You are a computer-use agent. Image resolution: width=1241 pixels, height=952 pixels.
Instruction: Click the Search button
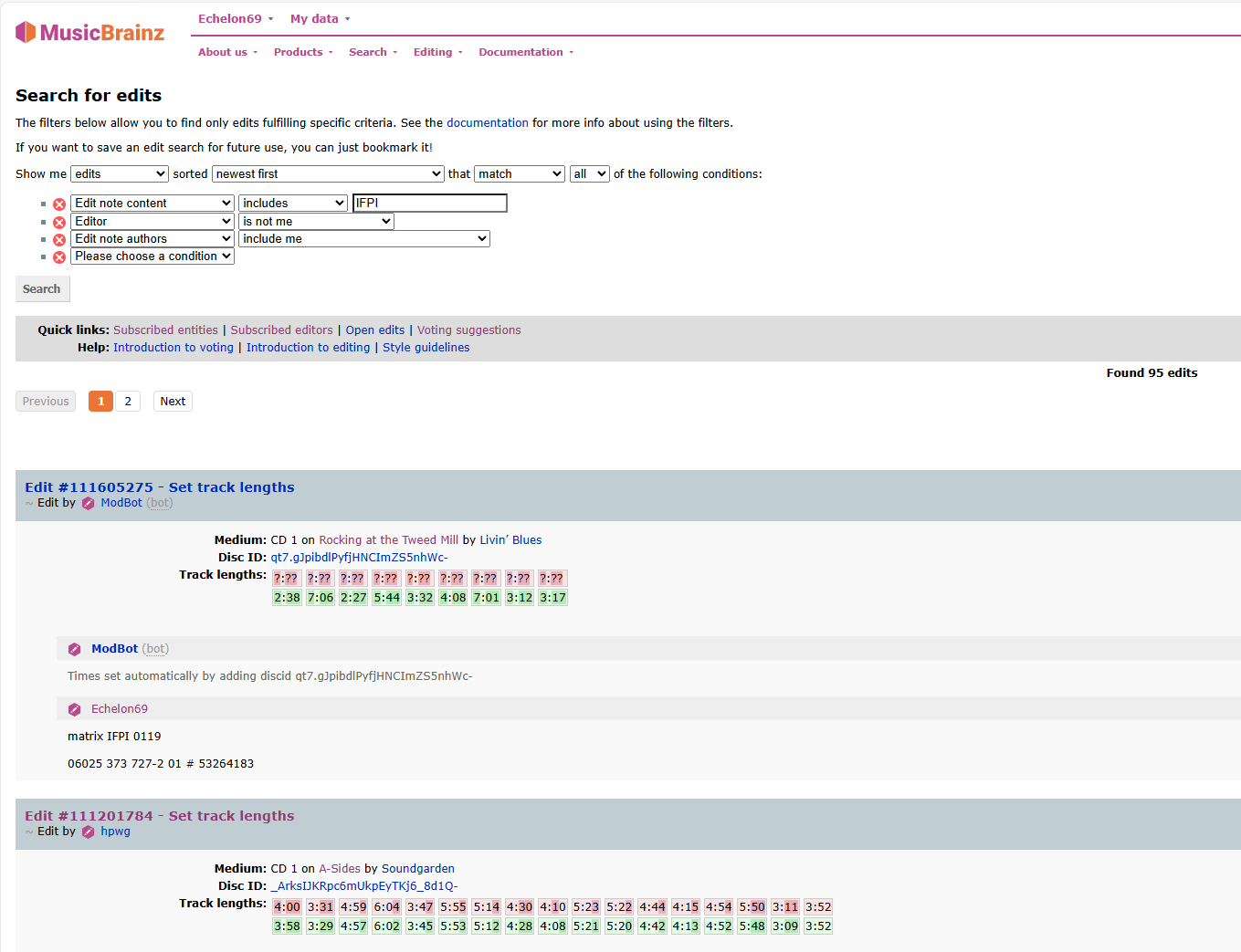coord(42,289)
